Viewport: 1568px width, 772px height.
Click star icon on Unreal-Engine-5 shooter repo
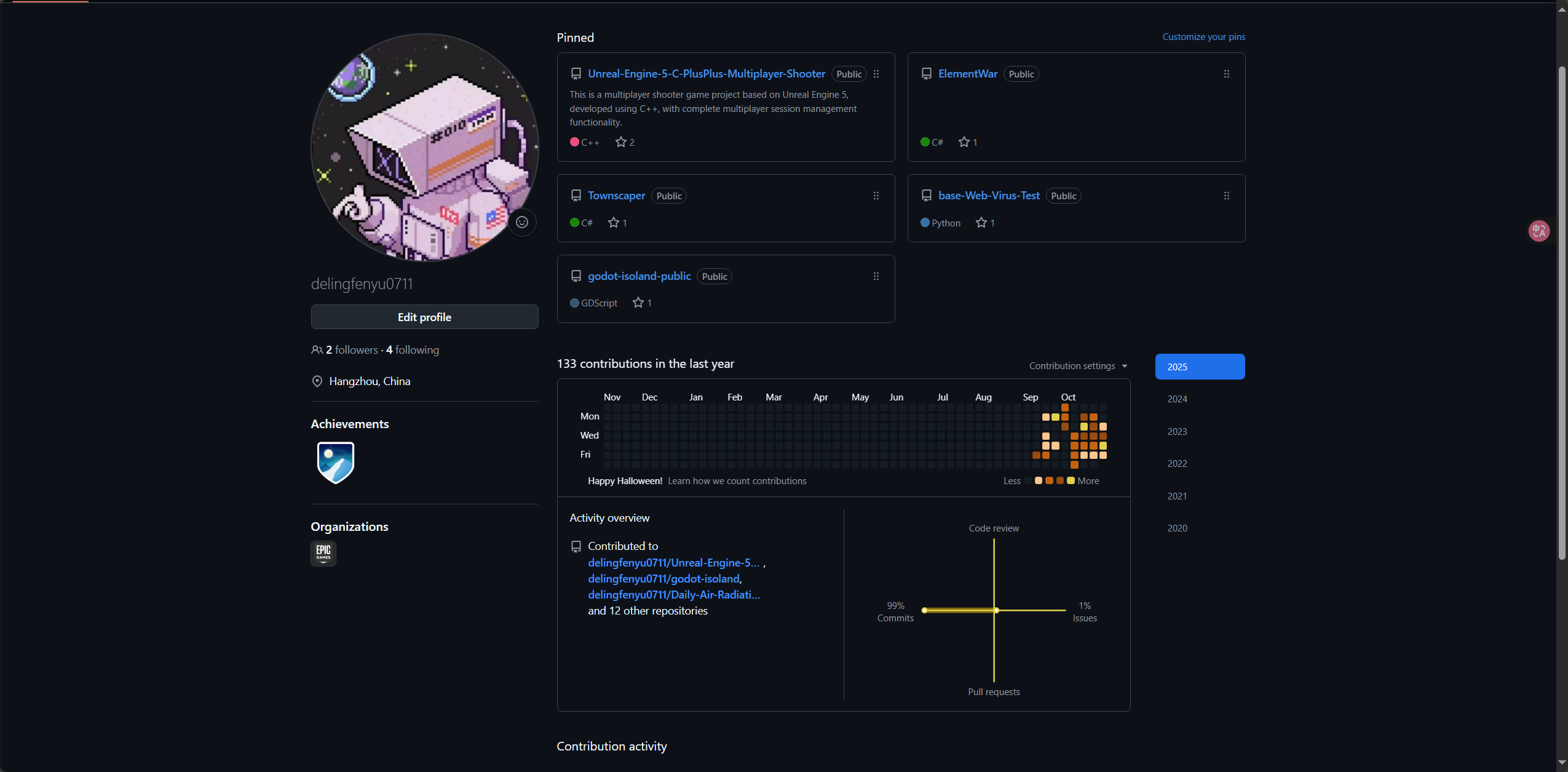click(621, 142)
